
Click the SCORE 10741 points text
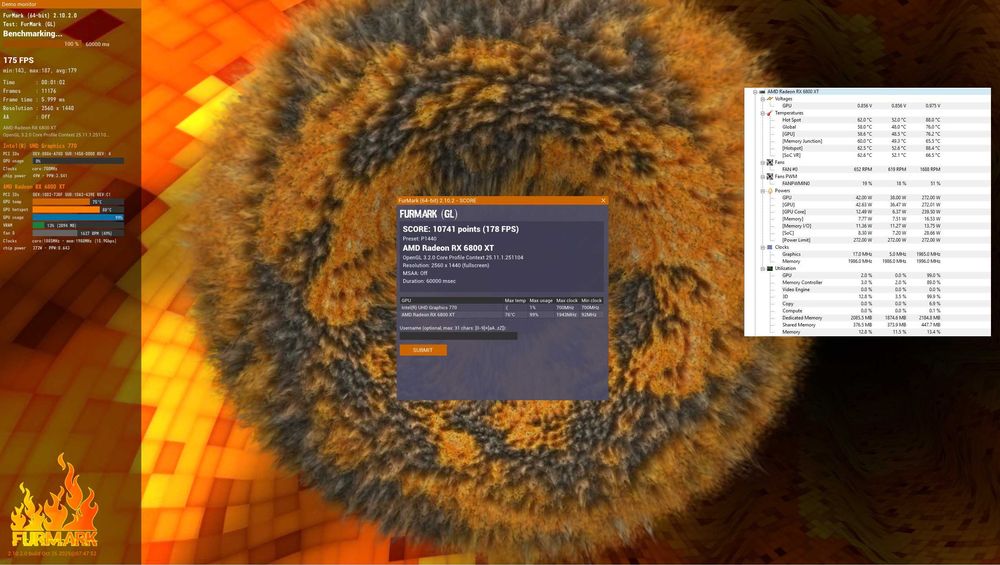460,229
